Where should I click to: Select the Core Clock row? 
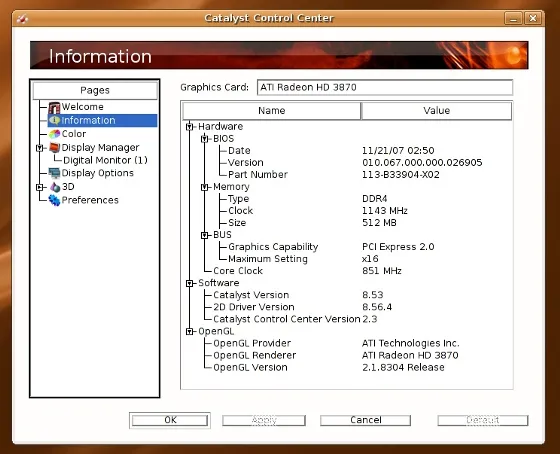click(x=347, y=271)
